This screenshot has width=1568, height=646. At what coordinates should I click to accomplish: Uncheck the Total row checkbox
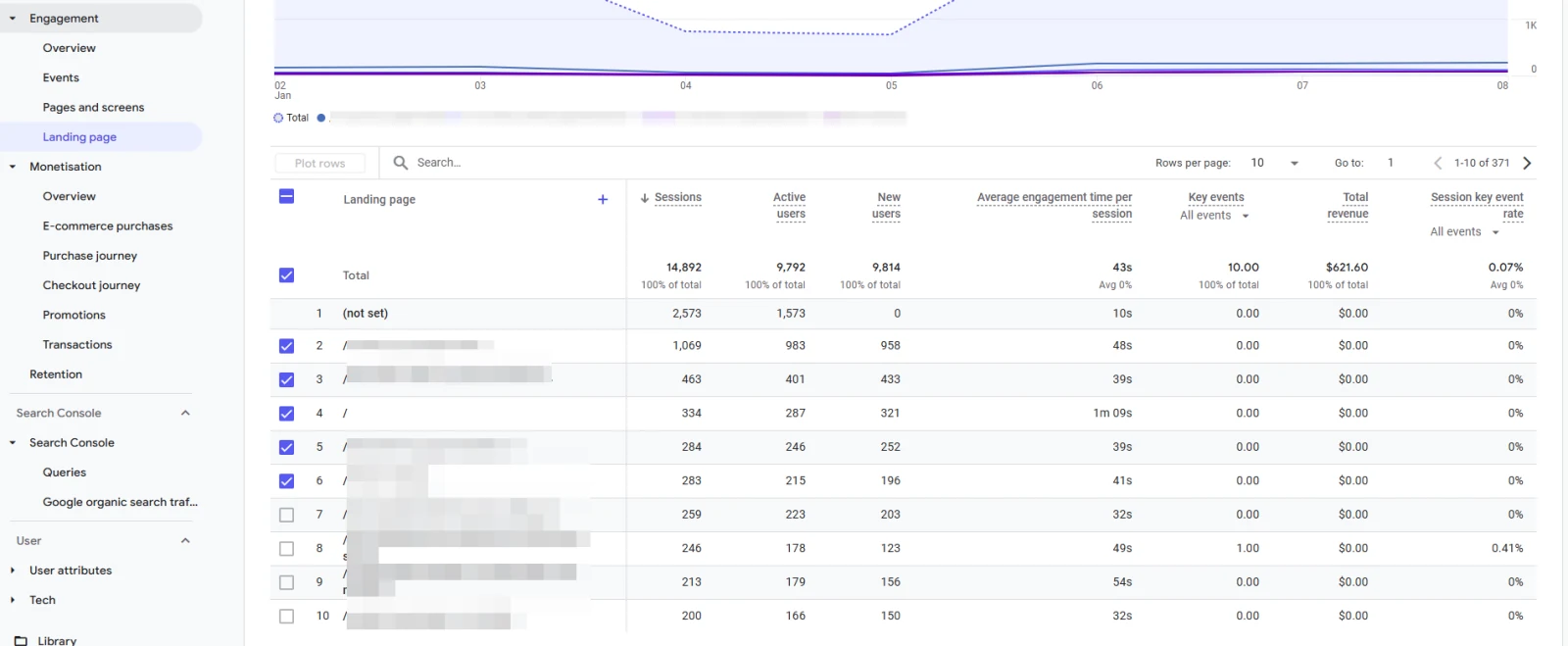(286, 275)
